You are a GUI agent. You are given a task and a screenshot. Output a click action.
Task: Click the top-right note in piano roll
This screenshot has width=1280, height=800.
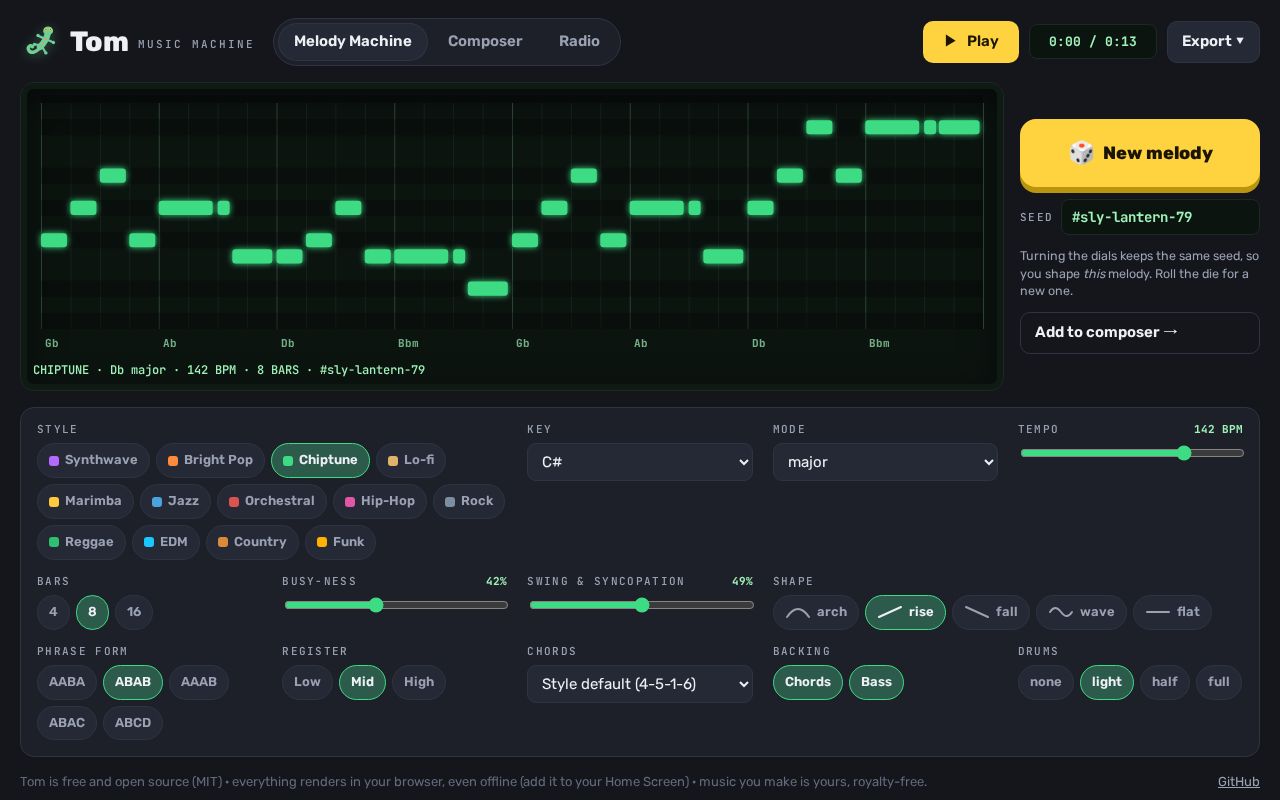959,127
